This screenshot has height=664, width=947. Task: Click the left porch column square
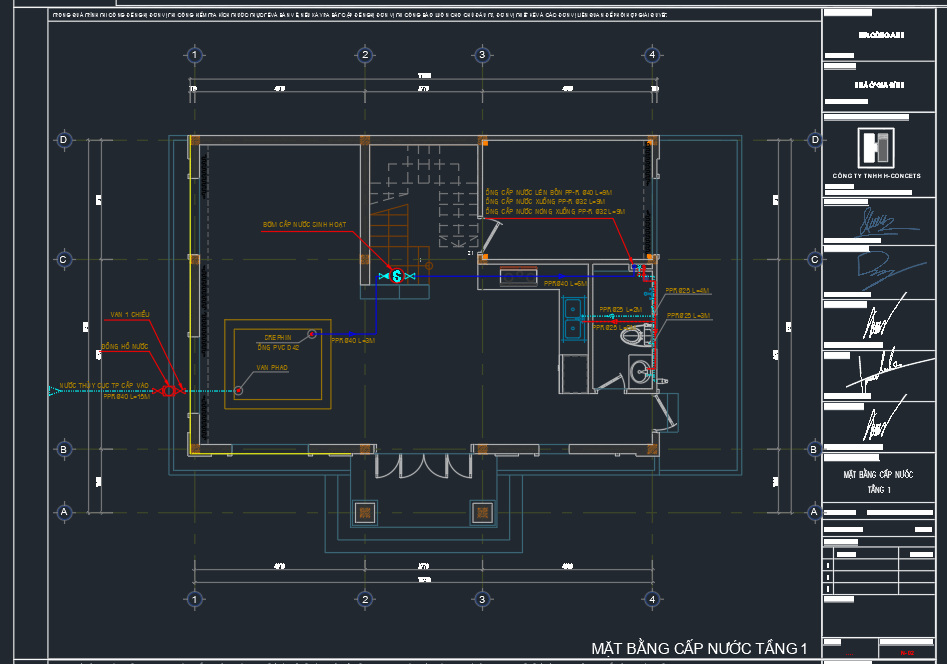(365, 513)
